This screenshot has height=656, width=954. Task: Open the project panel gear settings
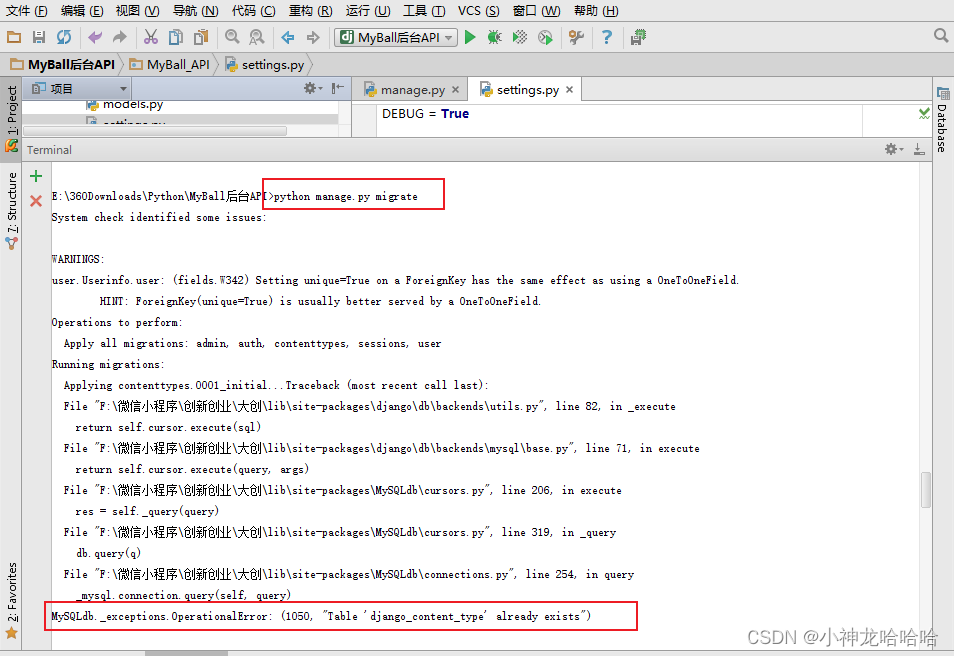tap(313, 88)
